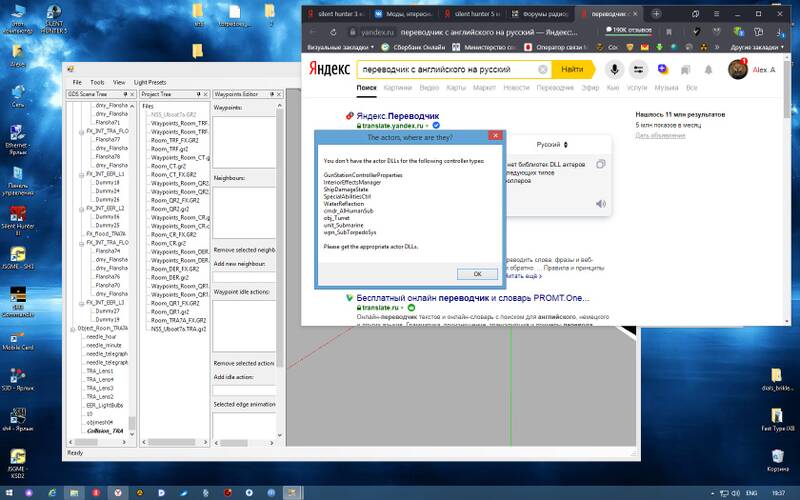
Task: Select Dummy18 in the scene tree
Action: click(x=107, y=182)
